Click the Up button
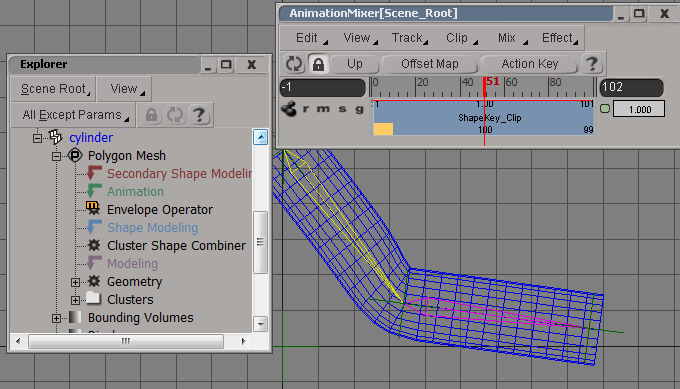This screenshot has height=389, width=680. click(x=355, y=64)
